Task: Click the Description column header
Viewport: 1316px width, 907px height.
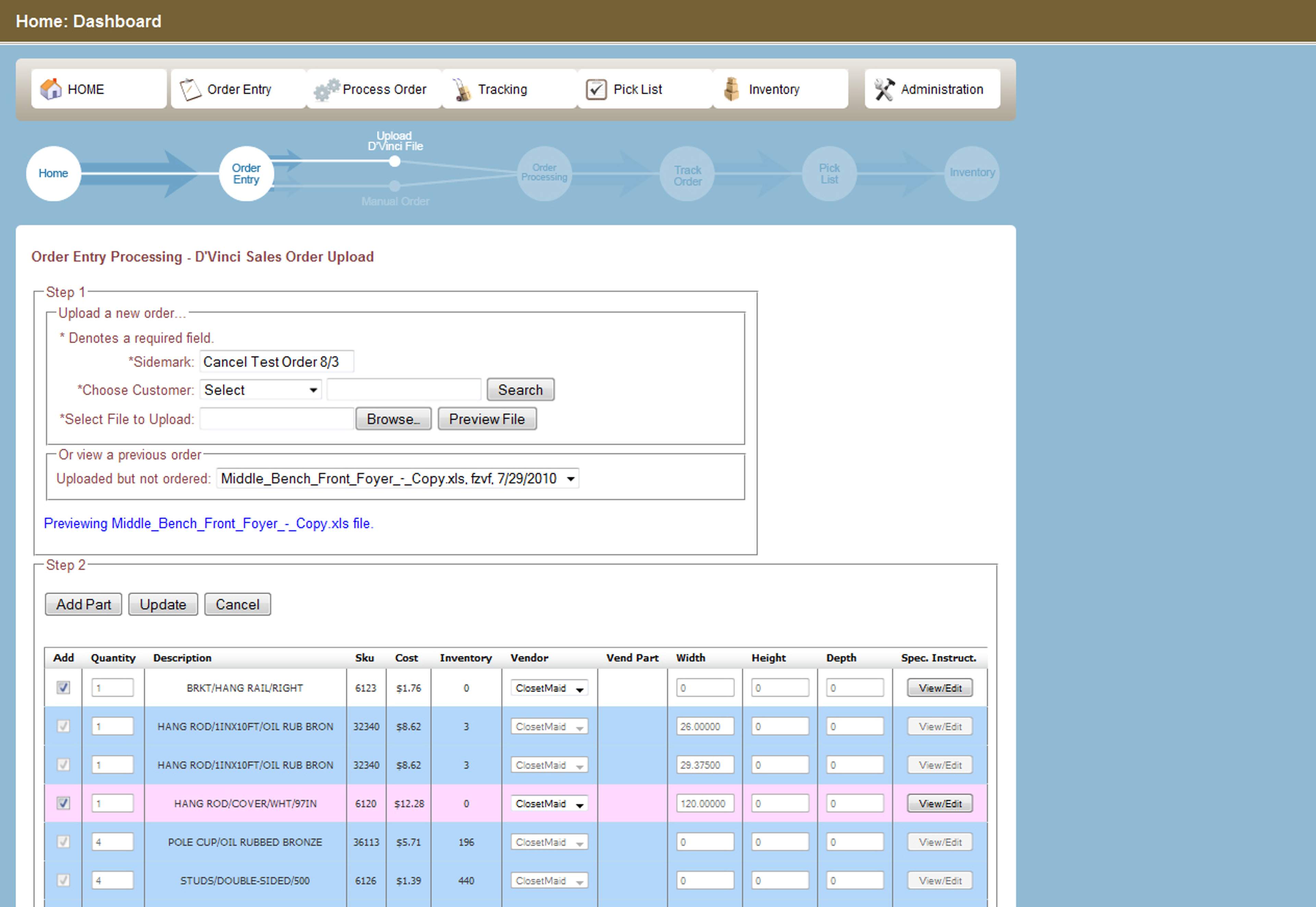Action: pyautogui.click(x=182, y=658)
